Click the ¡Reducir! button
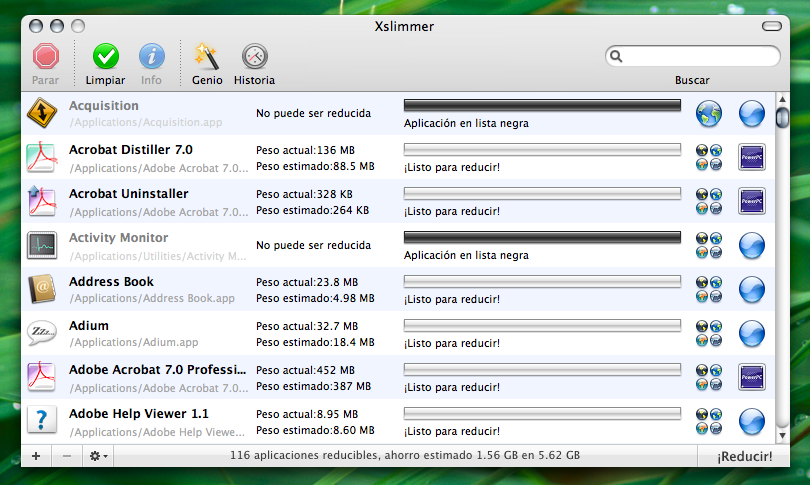The image size is (810, 485). pos(744,457)
